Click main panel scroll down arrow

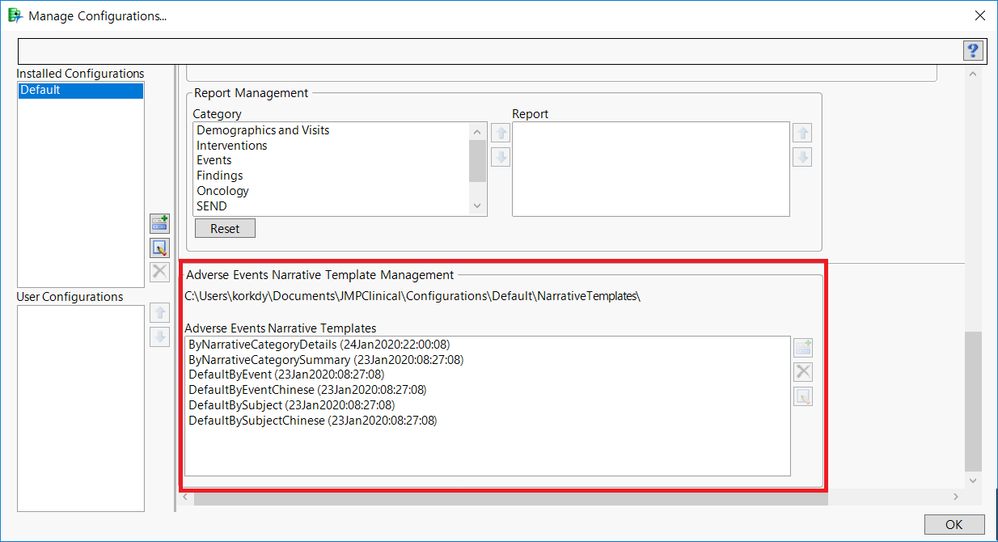point(973,480)
